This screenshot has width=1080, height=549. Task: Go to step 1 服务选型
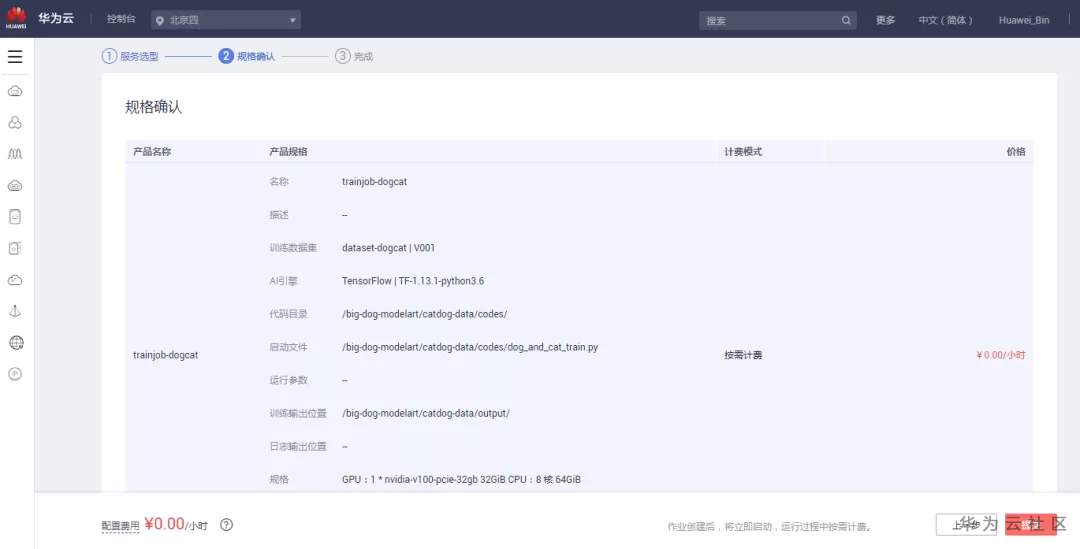point(130,56)
